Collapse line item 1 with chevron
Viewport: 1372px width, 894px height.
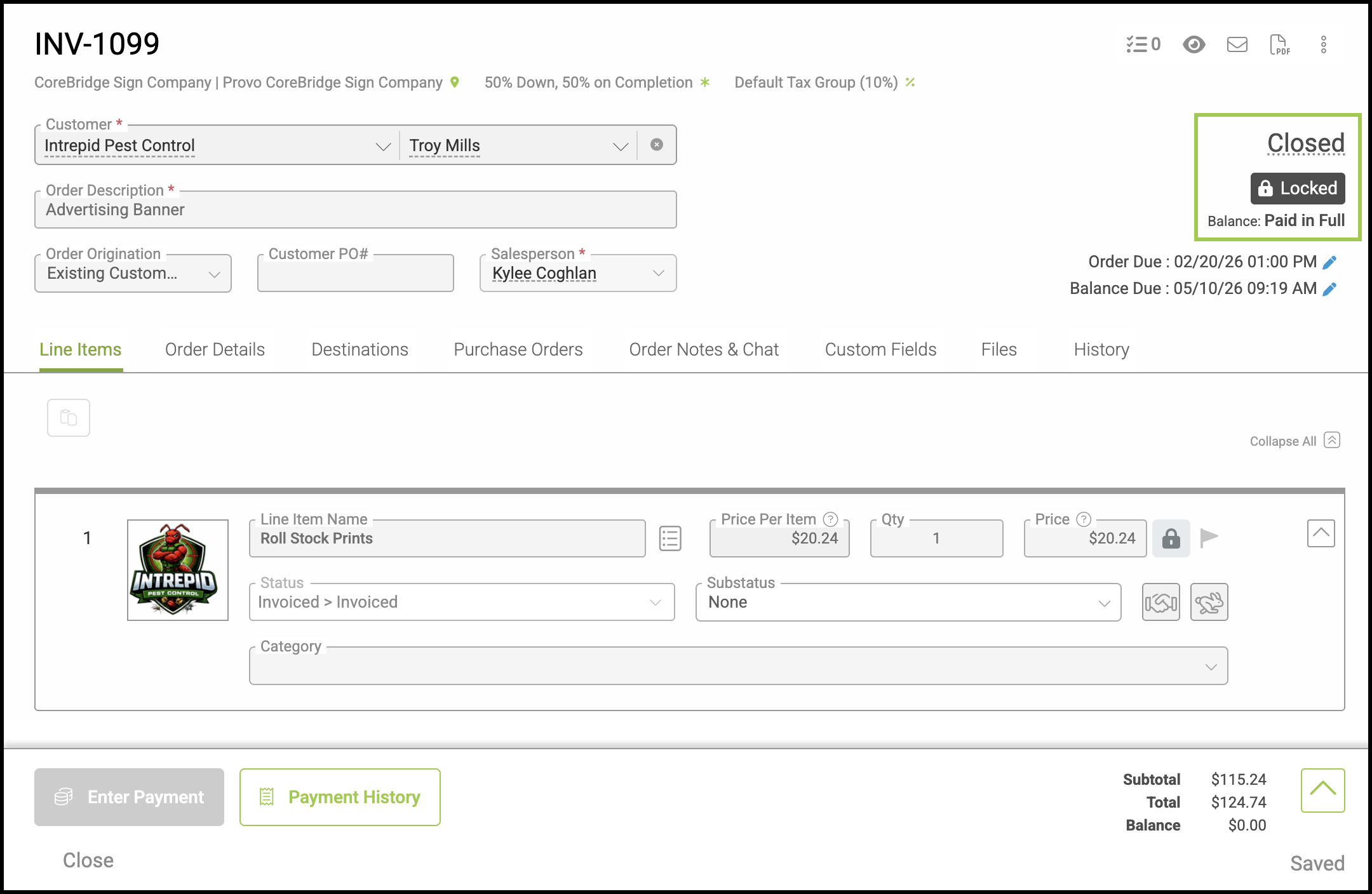[x=1321, y=533]
